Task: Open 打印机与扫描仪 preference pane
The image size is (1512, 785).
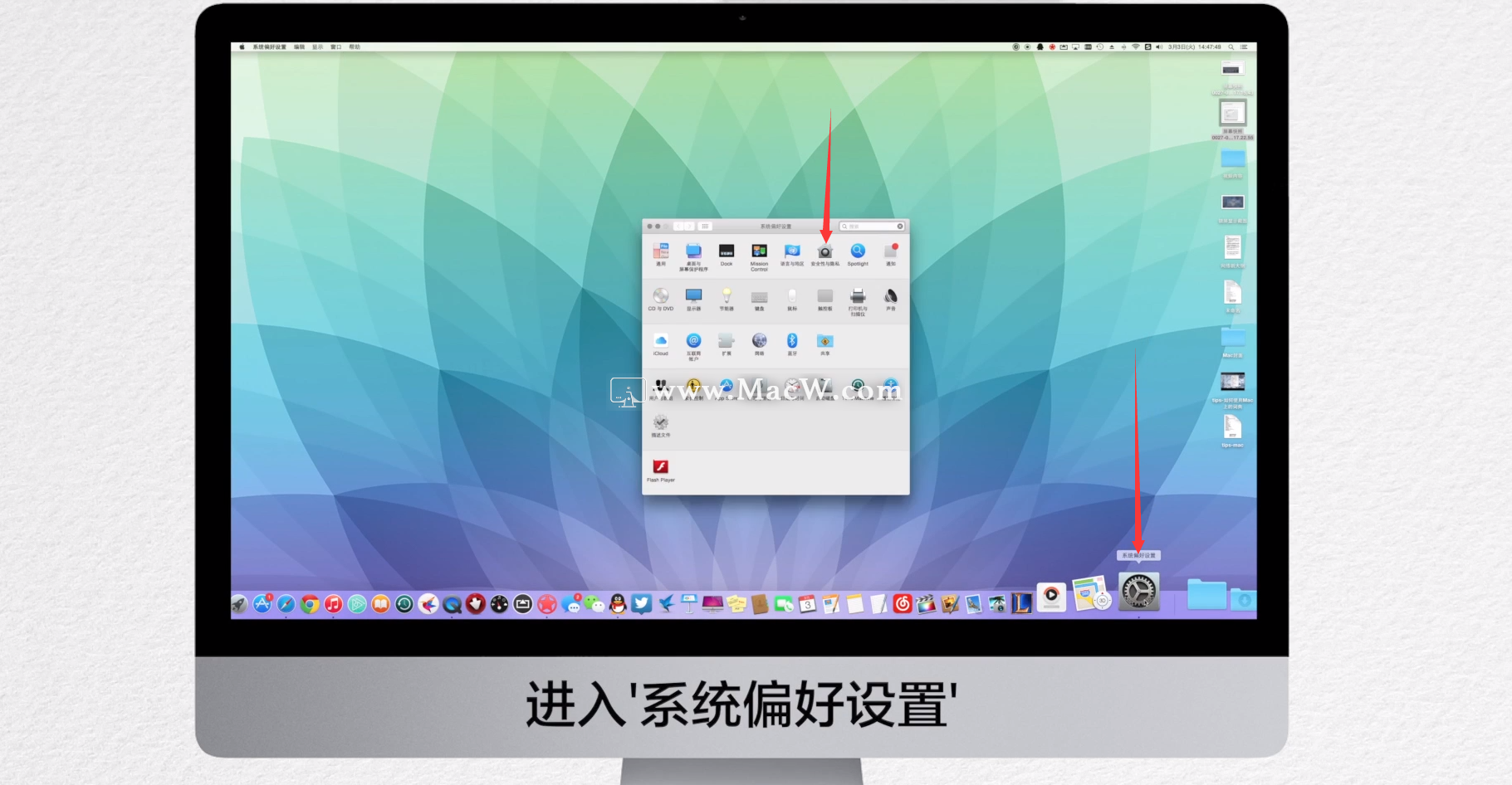Action: [858, 301]
